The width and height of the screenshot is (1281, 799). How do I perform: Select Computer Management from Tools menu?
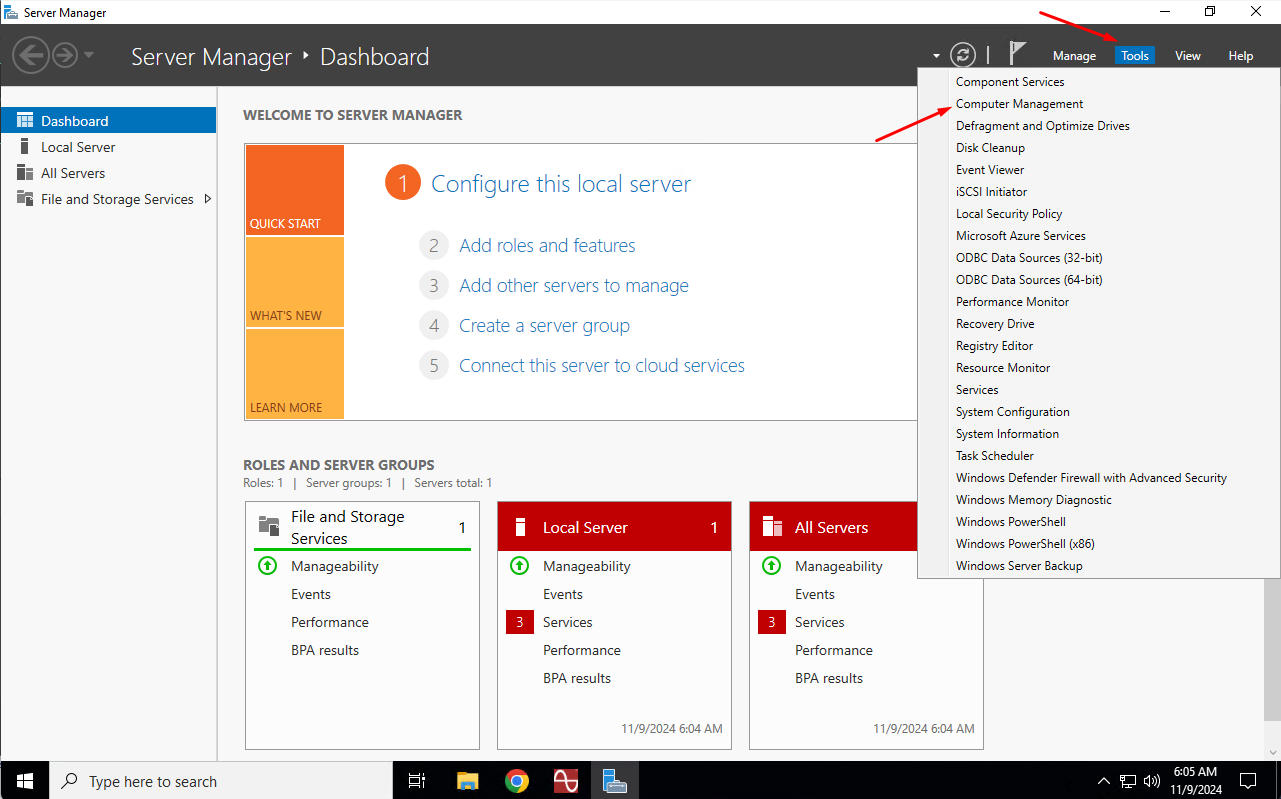coord(1019,104)
